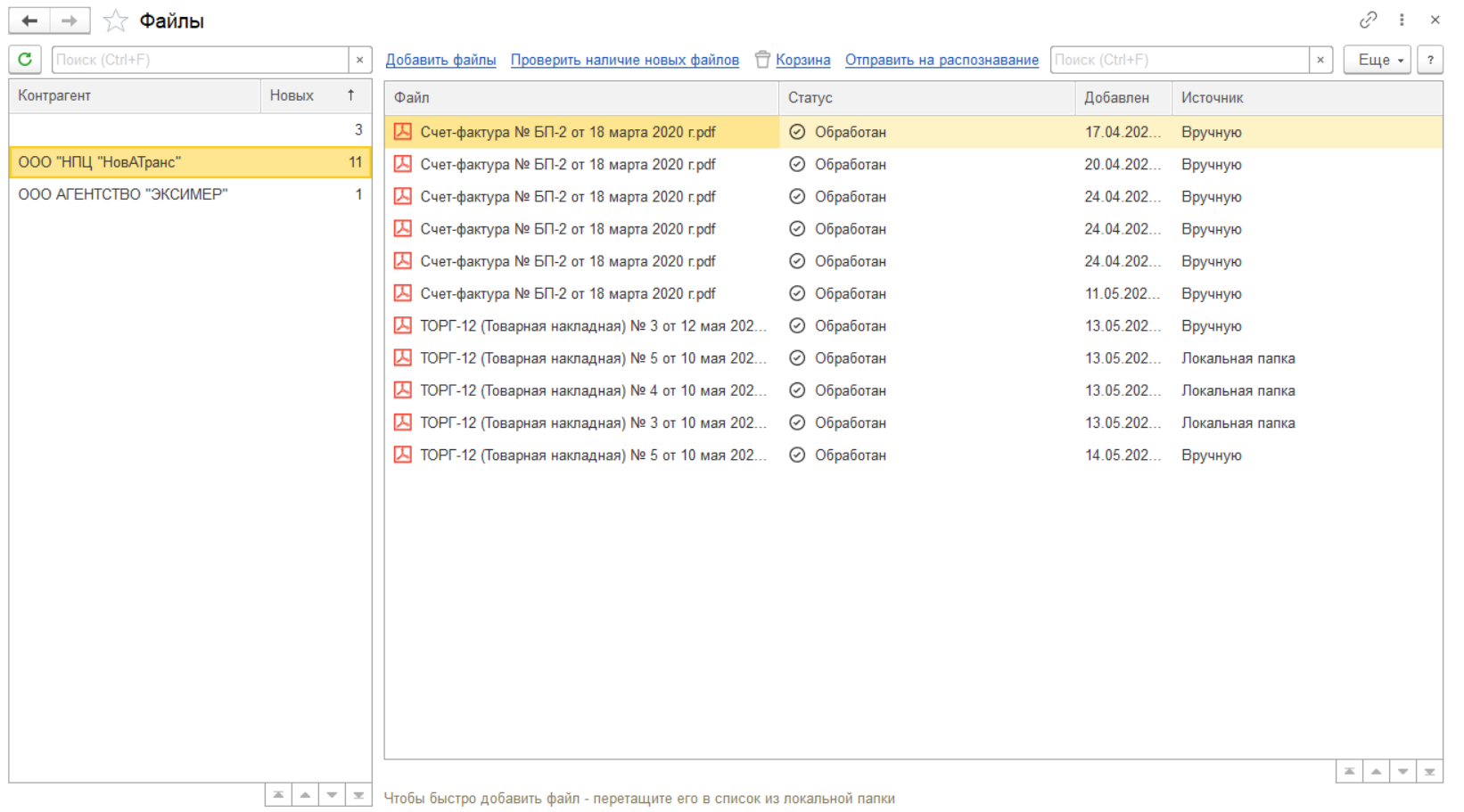The image size is (1464, 812).
Task: Click the date 11.05.202… cell
Action: 1123,293
